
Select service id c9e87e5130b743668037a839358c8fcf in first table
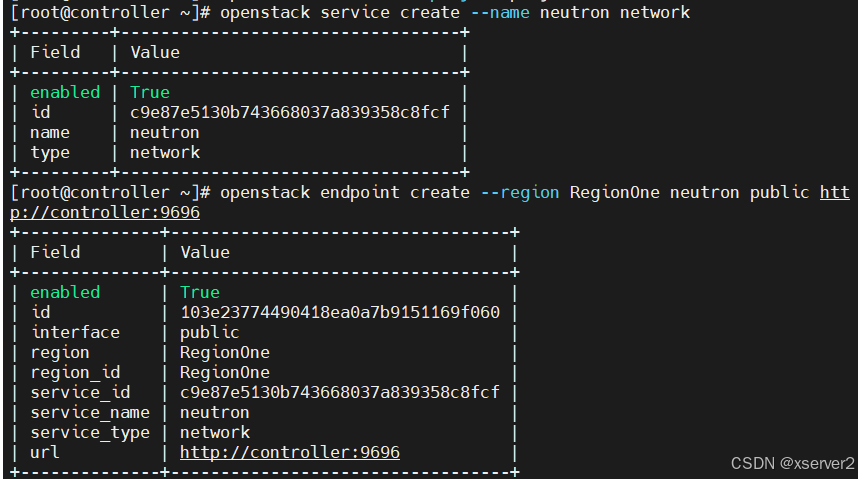click(290, 112)
